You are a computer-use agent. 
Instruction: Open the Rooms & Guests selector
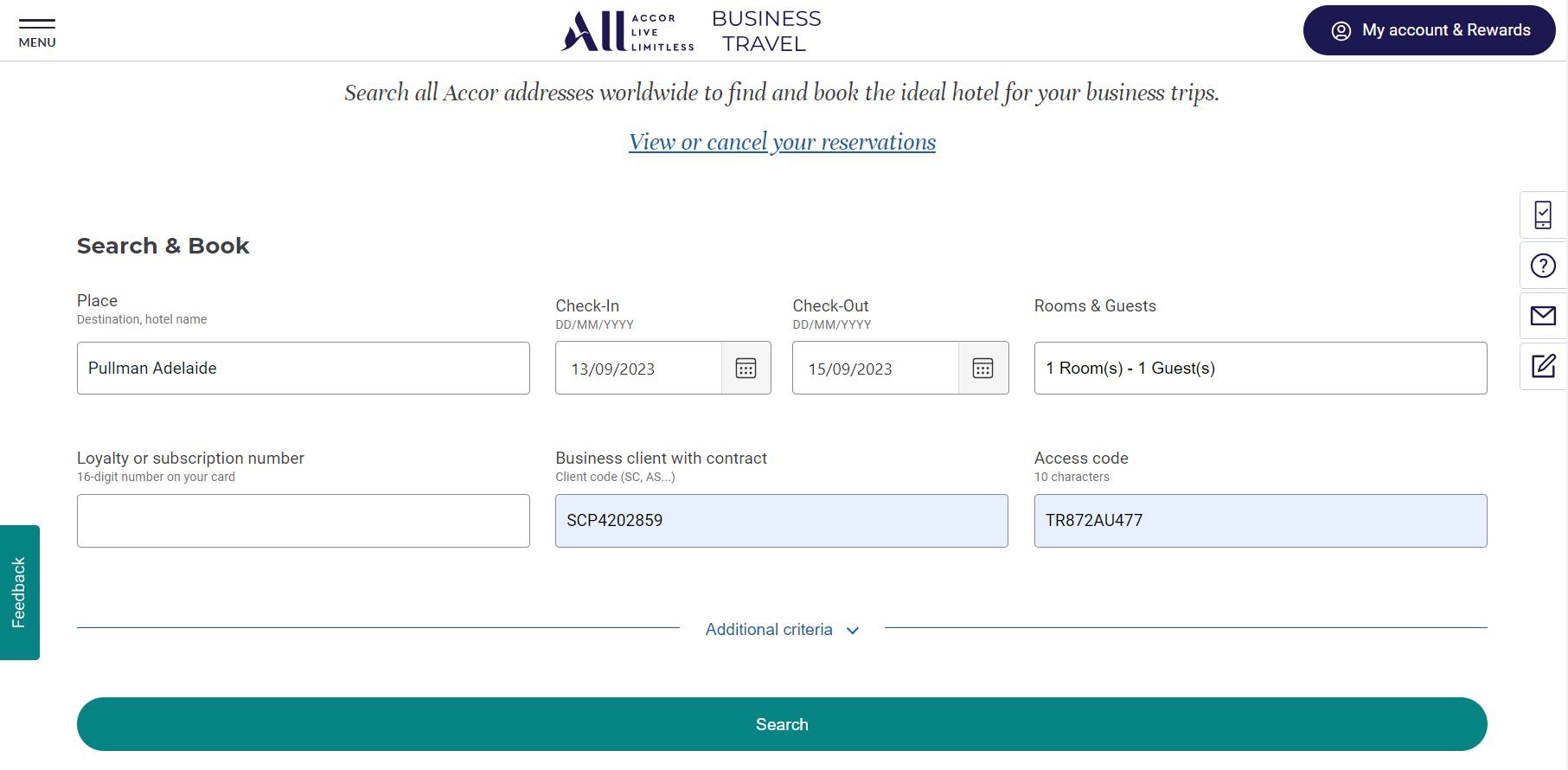[1260, 369]
